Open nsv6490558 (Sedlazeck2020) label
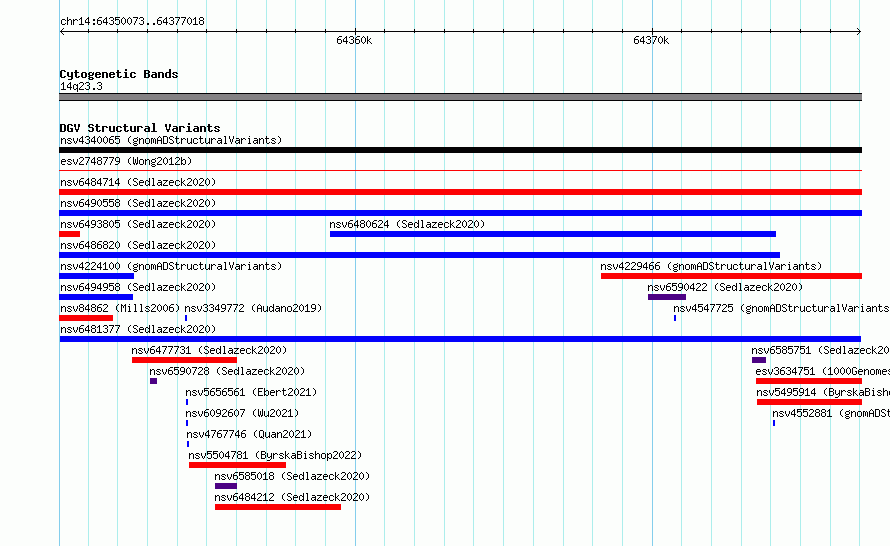Screen dimensions: 890x546 [x=138, y=203]
